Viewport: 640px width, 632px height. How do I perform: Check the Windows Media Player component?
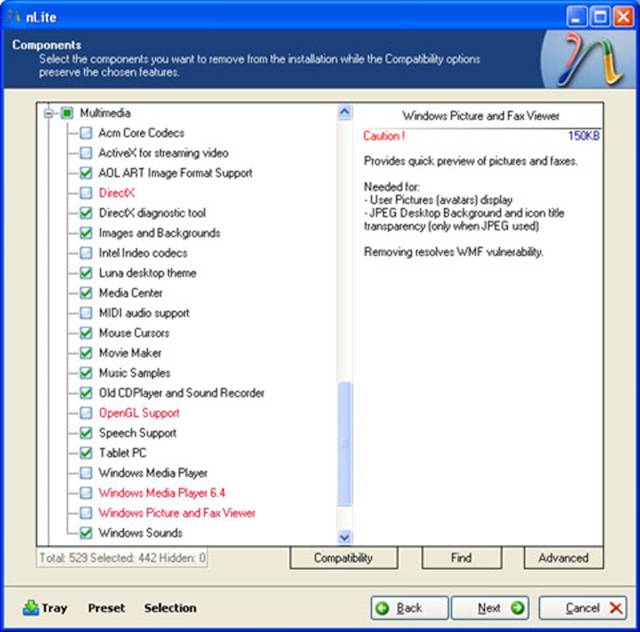(x=86, y=473)
